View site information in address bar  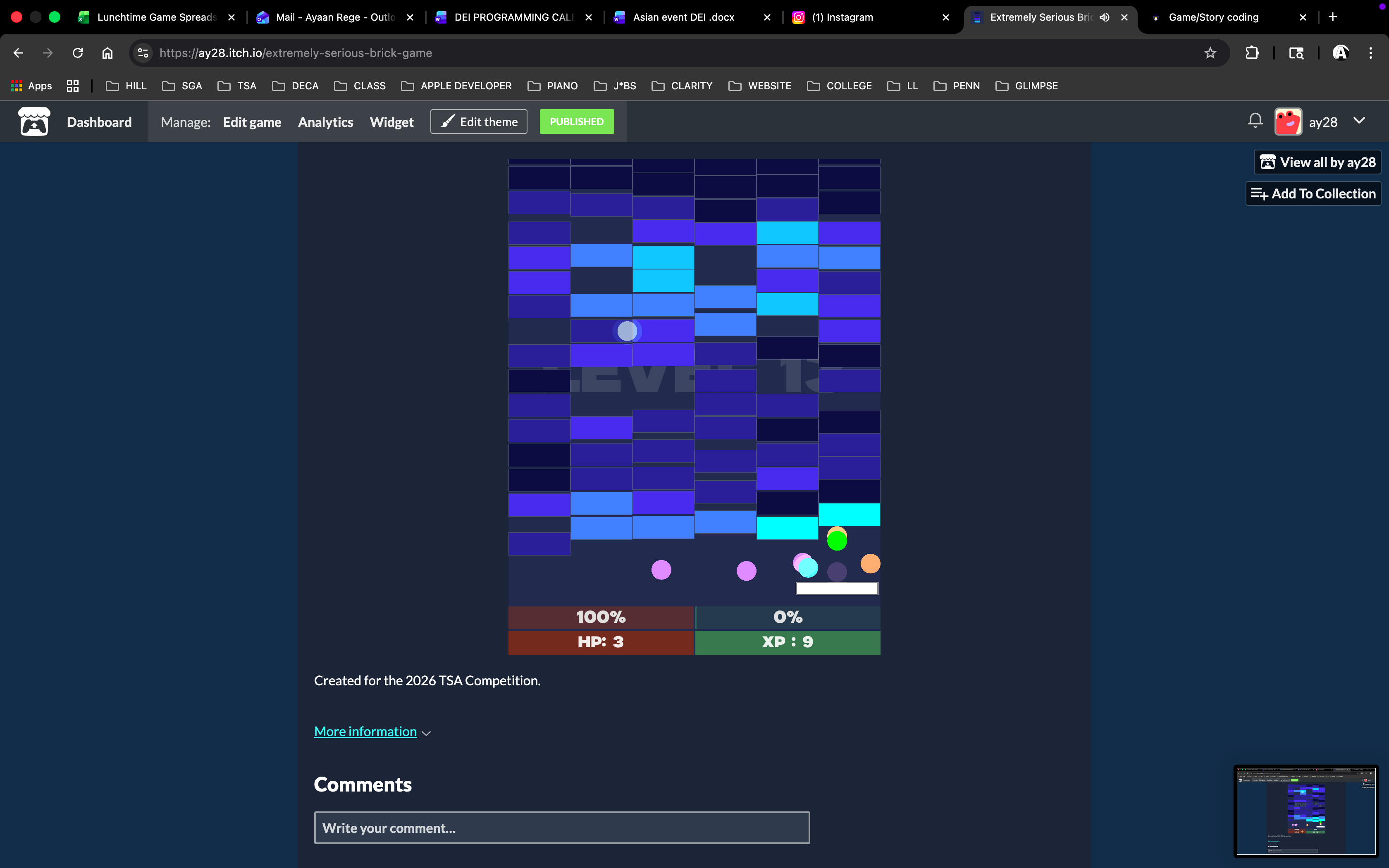pos(143,53)
